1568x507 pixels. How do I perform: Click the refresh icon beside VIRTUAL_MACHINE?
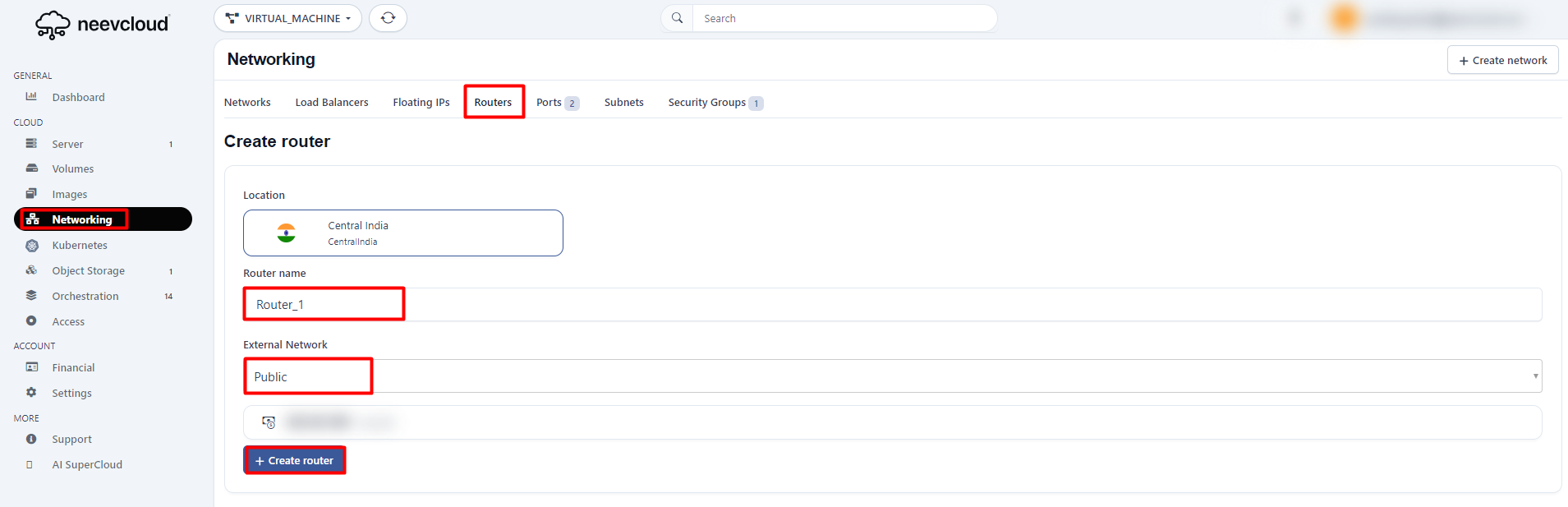[388, 18]
